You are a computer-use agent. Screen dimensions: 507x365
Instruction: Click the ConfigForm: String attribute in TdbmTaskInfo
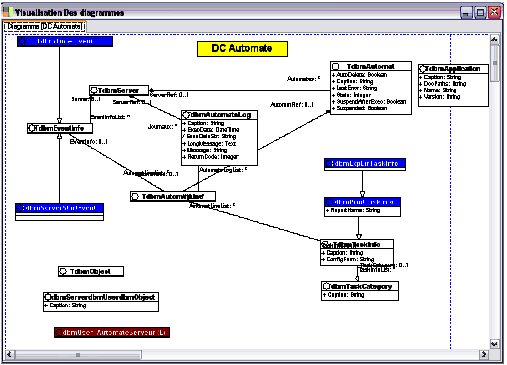coord(348,259)
